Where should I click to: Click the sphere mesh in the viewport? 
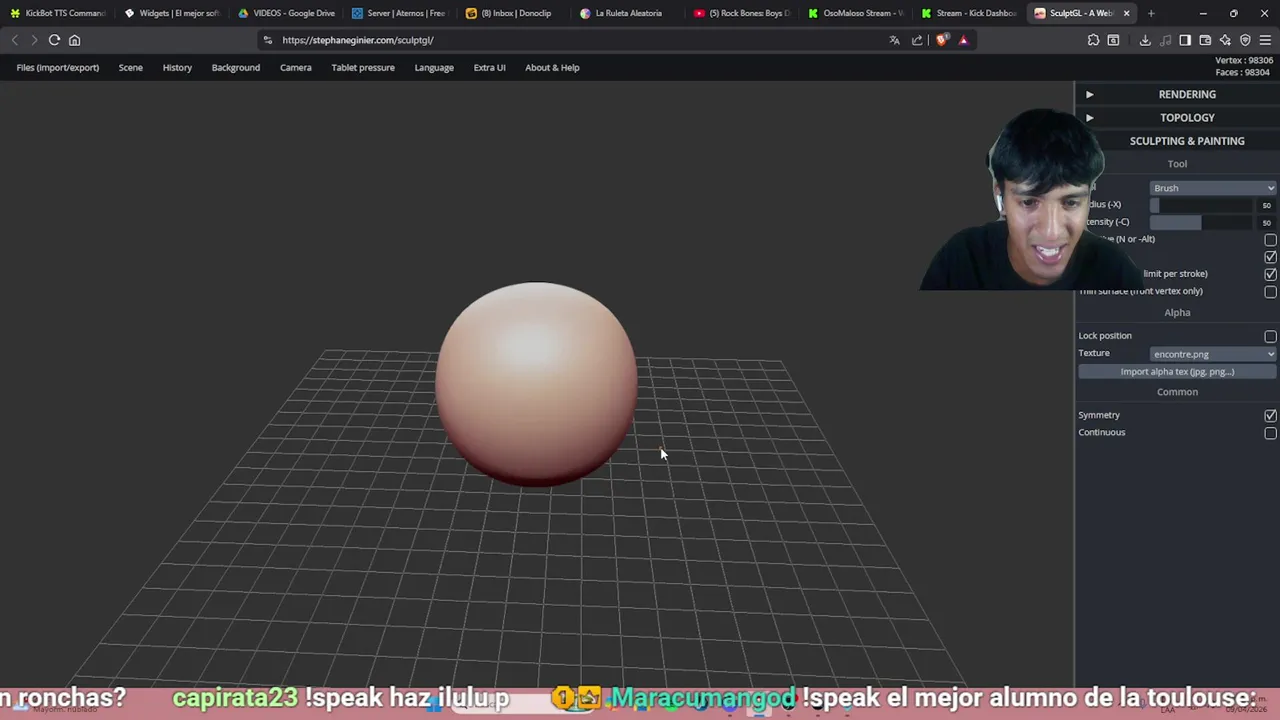[x=536, y=384]
